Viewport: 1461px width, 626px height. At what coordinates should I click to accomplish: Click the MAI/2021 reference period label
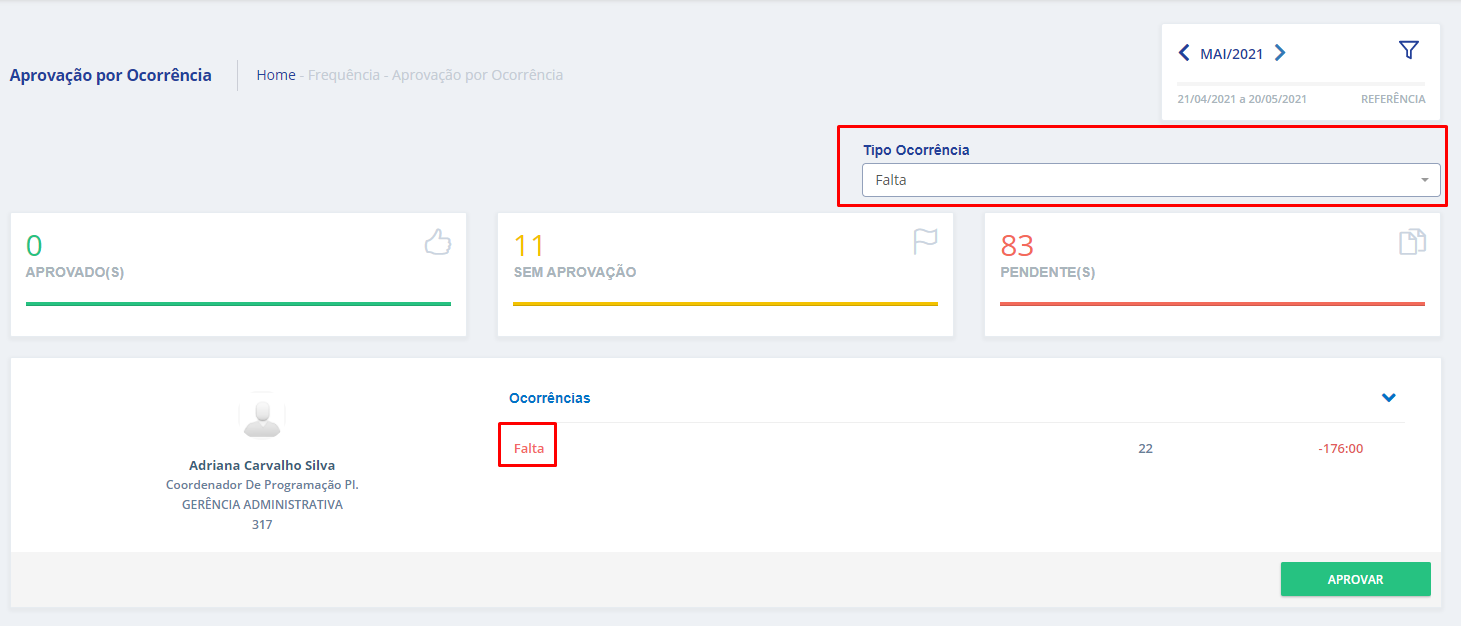(1232, 54)
